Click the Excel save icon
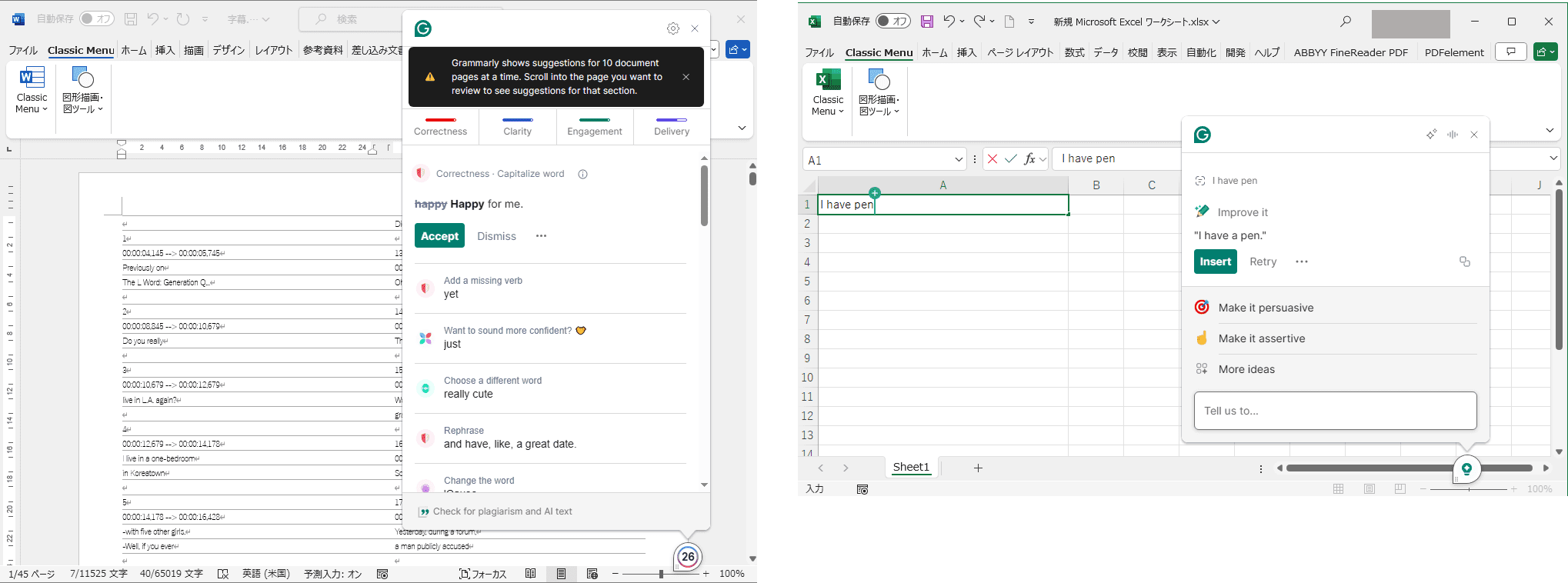The image size is (1568, 583). pos(927,22)
